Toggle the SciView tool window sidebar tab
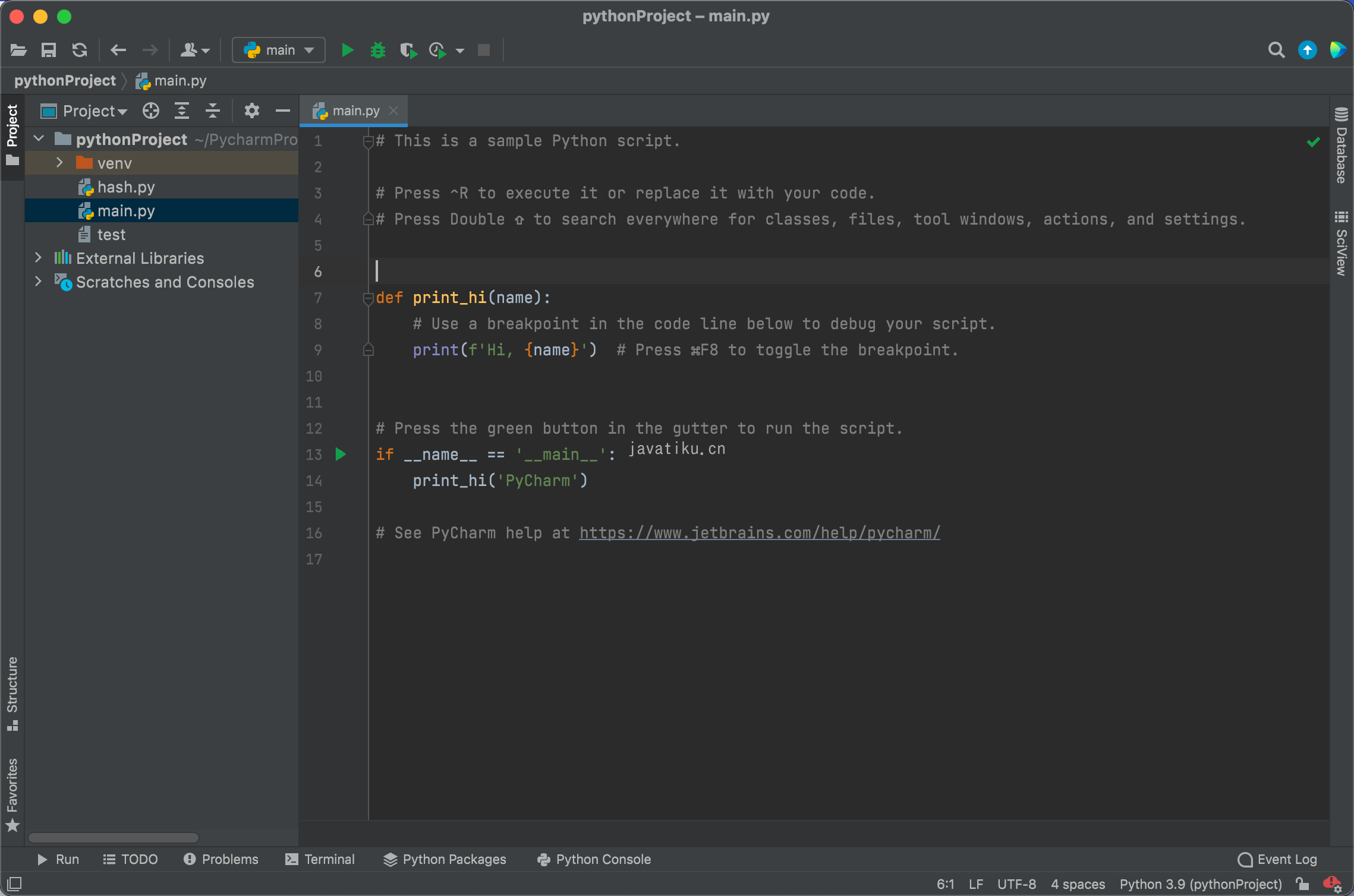The width and height of the screenshot is (1354, 896). pos(1342,243)
